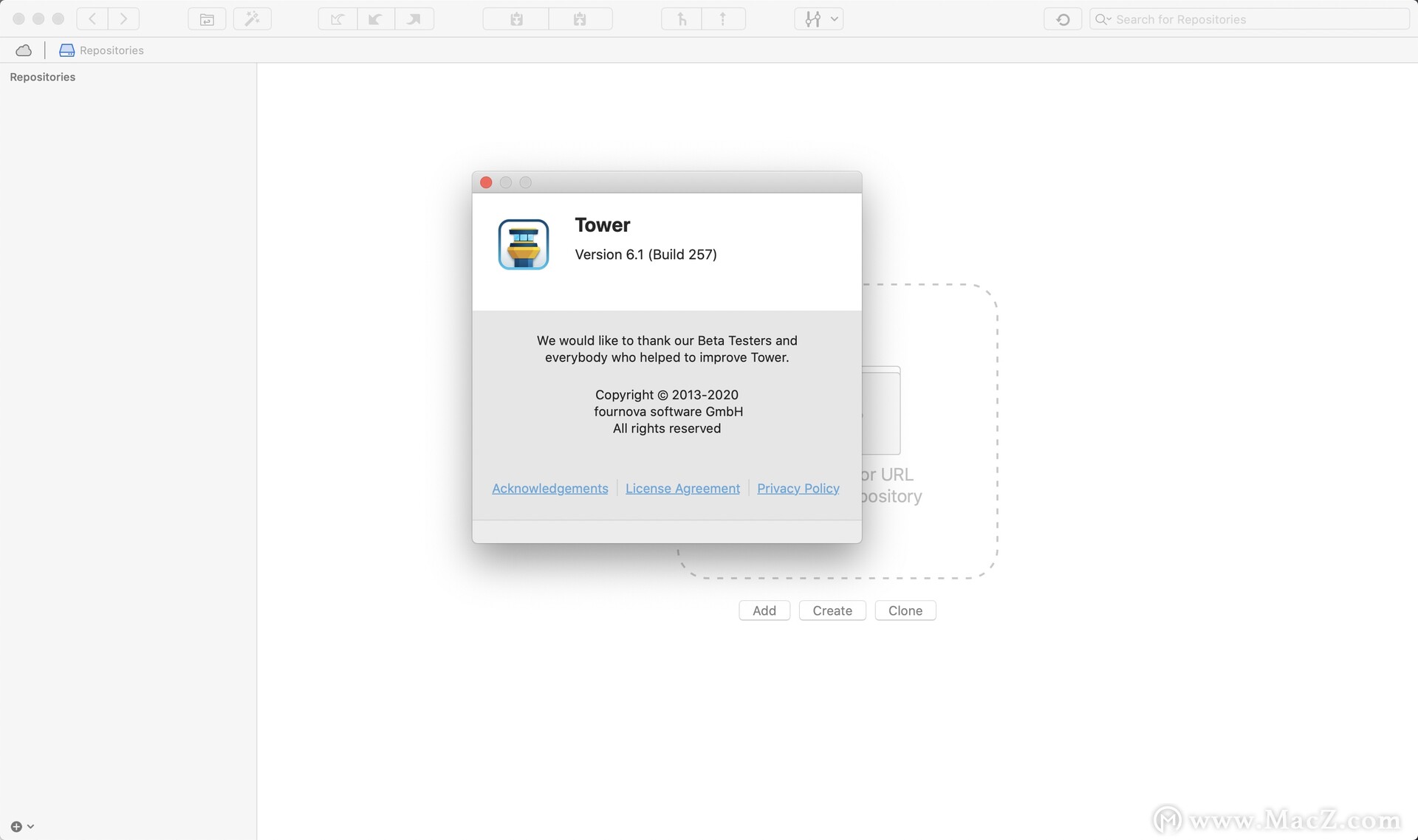Click the Tower app icon in About window
The height and width of the screenshot is (840, 1418).
pyautogui.click(x=524, y=244)
